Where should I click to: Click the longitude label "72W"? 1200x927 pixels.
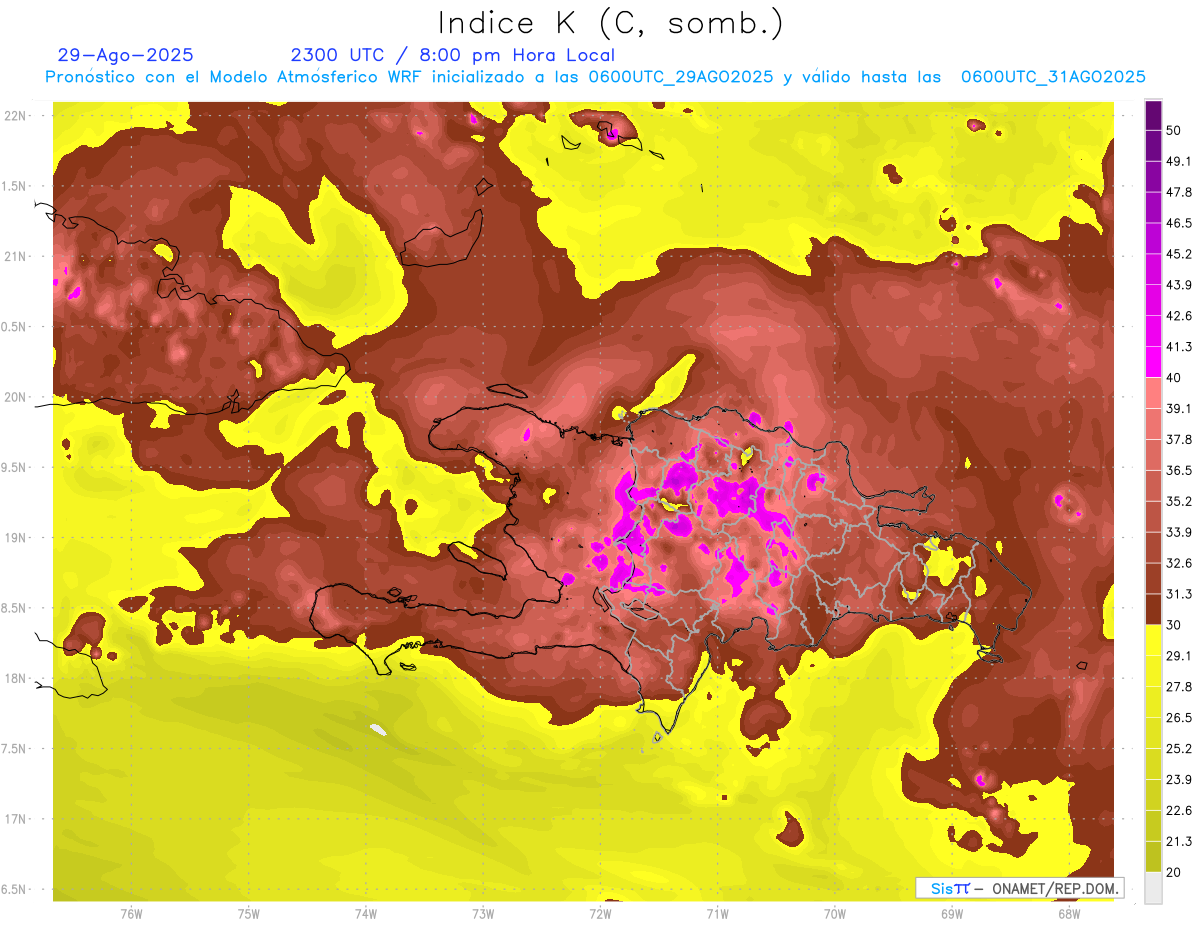[x=600, y=914]
